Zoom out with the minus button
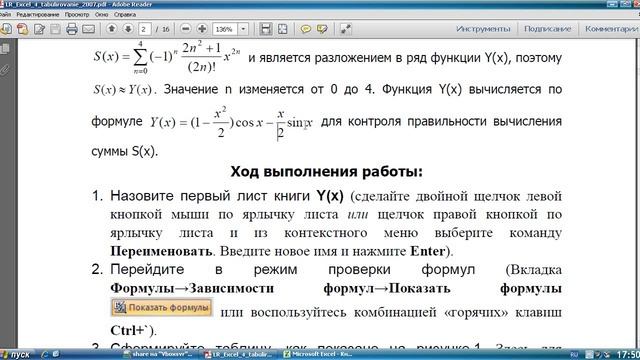Viewport: 640px width, 360px height. pyautogui.click(x=186, y=29)
